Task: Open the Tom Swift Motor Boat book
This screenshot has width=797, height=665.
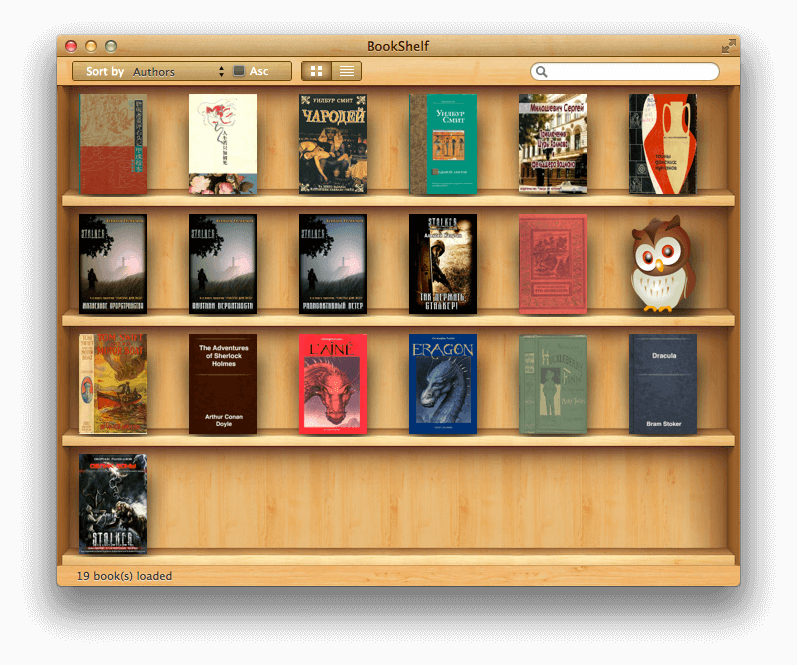Action: click(x=113, y=384)
